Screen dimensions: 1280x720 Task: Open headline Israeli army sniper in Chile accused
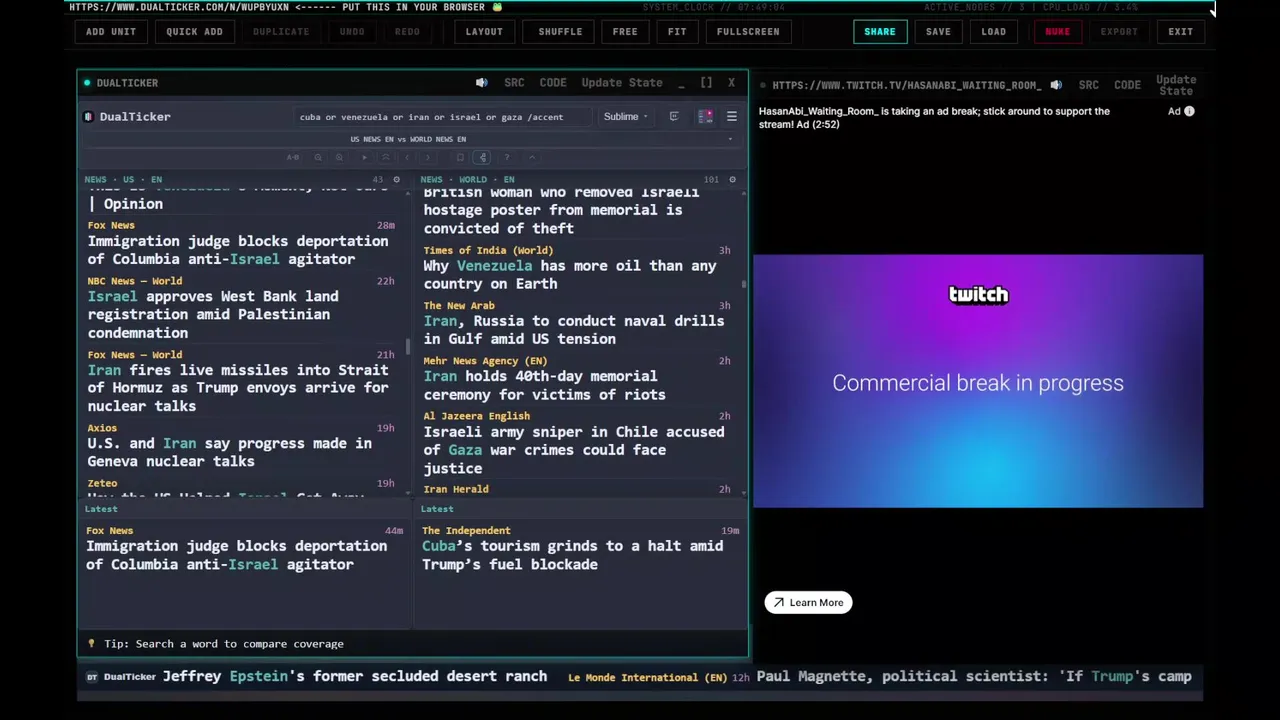[x=574, y=450]
